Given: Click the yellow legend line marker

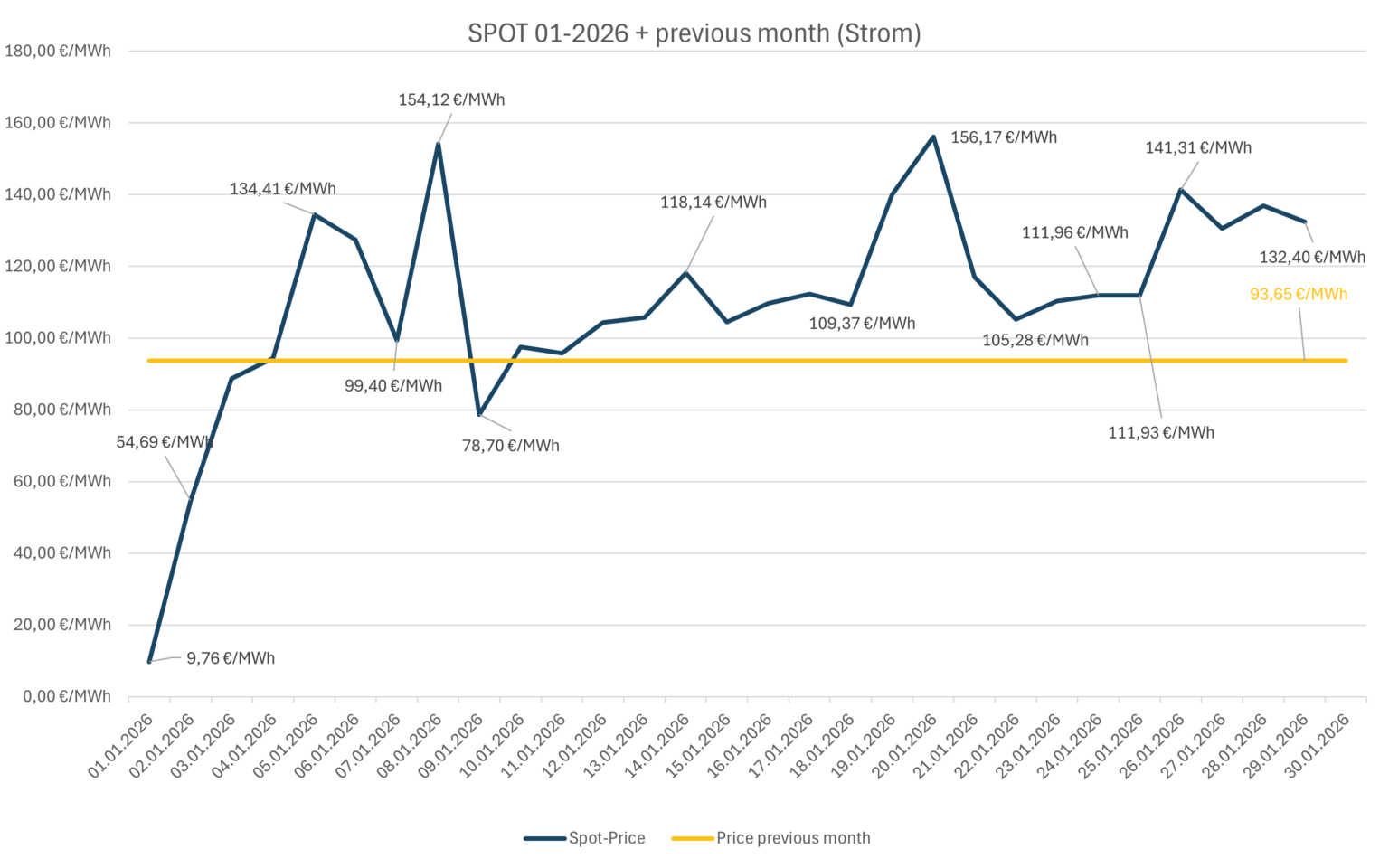Looking at the screenshot, I should pos(692,838).
